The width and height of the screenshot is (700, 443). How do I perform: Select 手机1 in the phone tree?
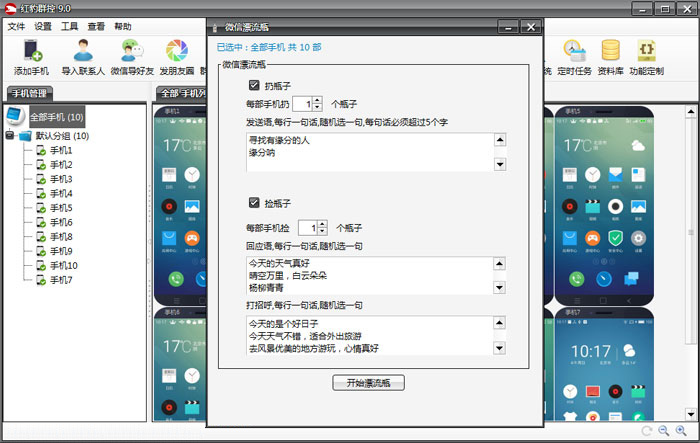click(60, 150)
